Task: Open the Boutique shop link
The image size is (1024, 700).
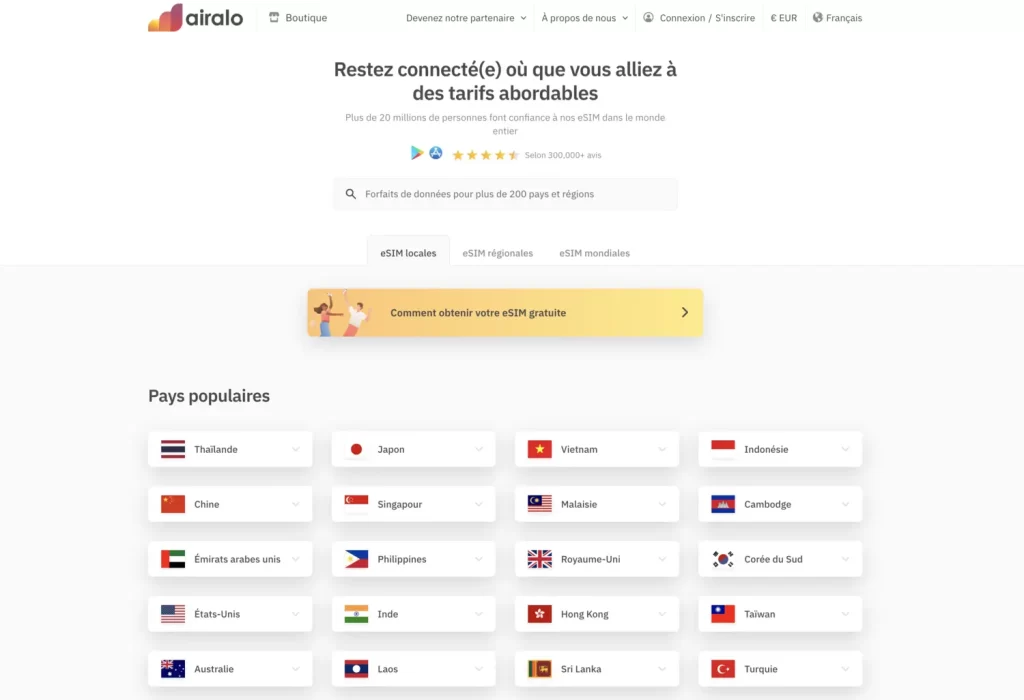Action: [x=298, y=18]
